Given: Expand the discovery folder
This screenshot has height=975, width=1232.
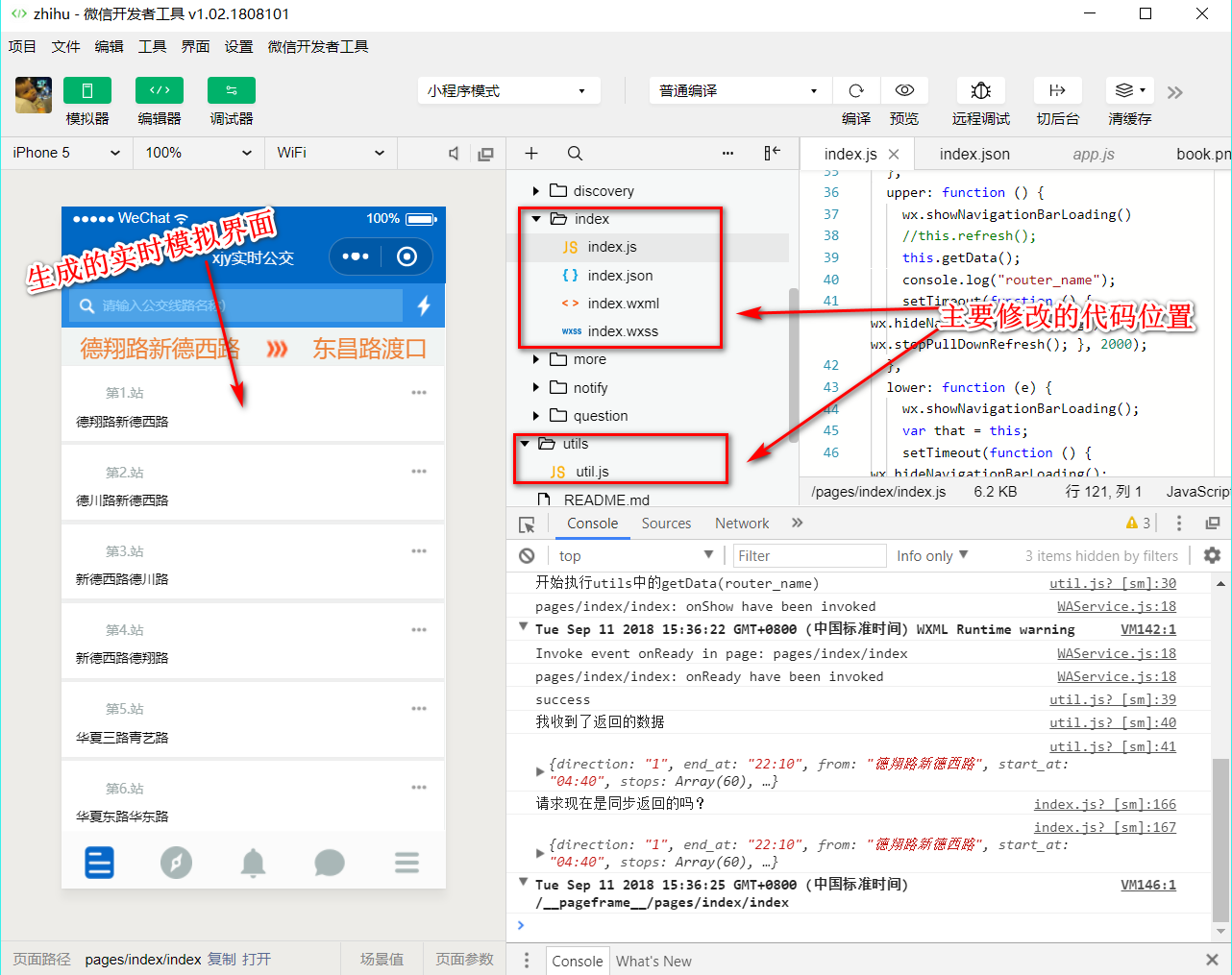Looking at the screenshot, I should [x=535, y=191].
